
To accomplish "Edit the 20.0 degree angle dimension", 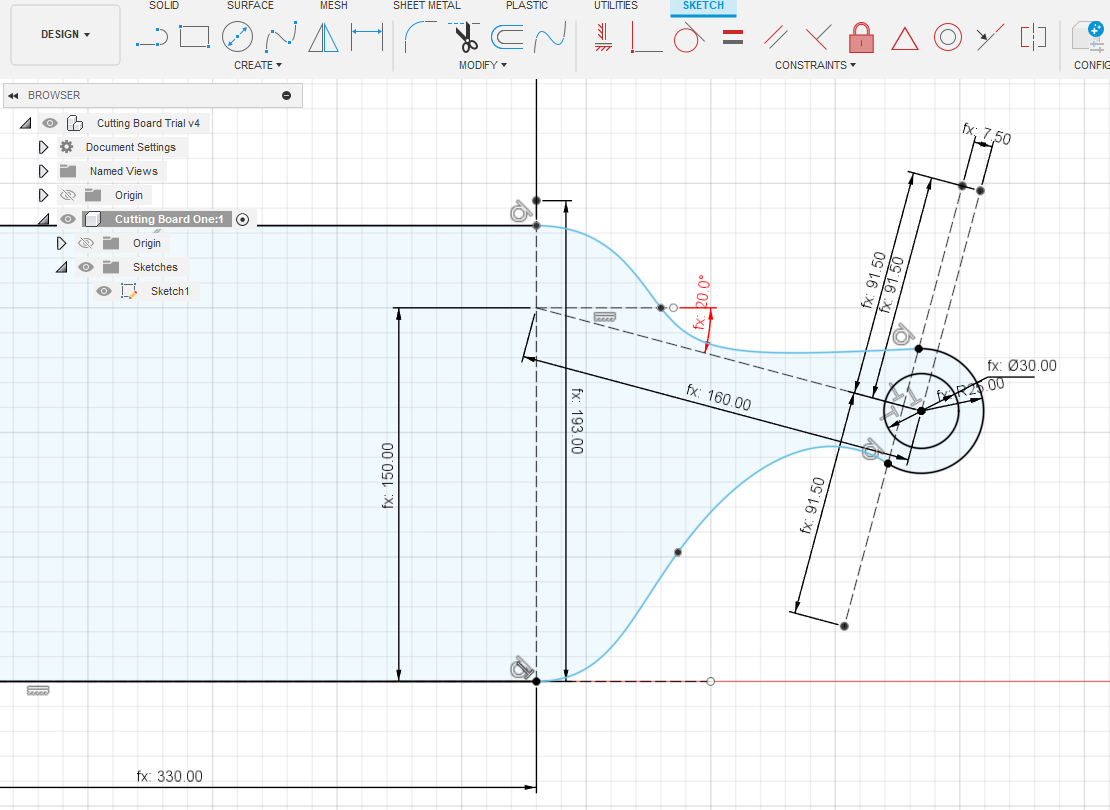I will 700,308.
